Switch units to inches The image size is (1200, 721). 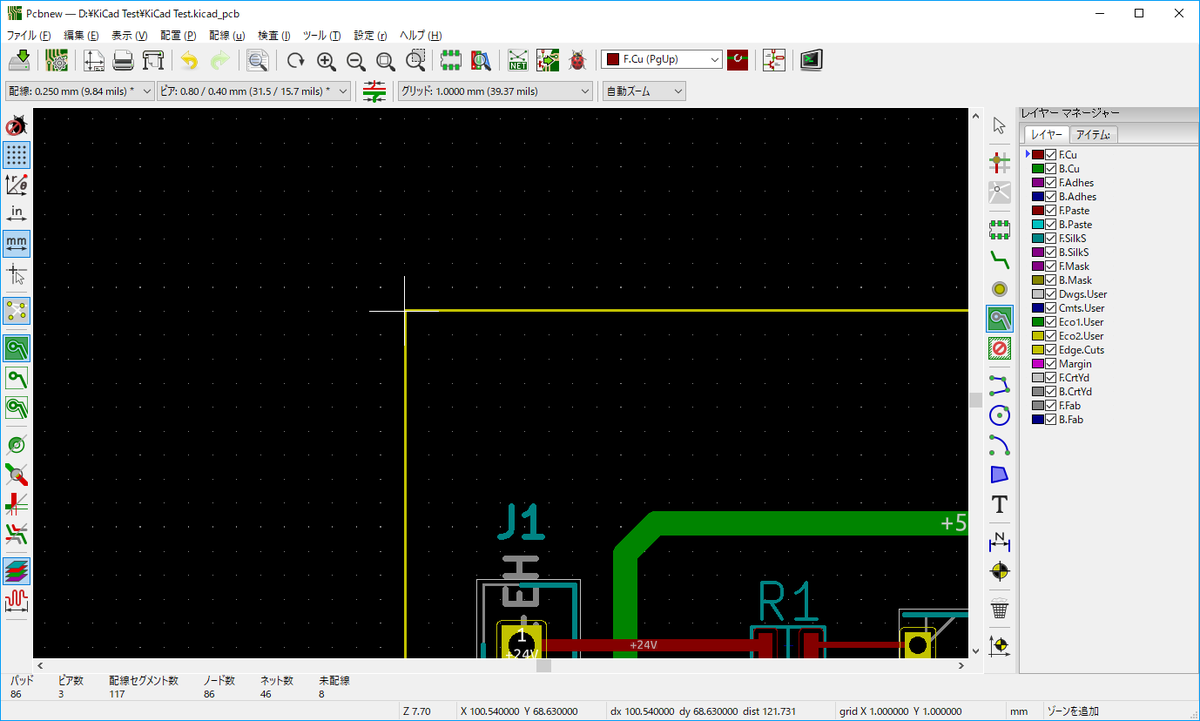click(x=17, y=213)
